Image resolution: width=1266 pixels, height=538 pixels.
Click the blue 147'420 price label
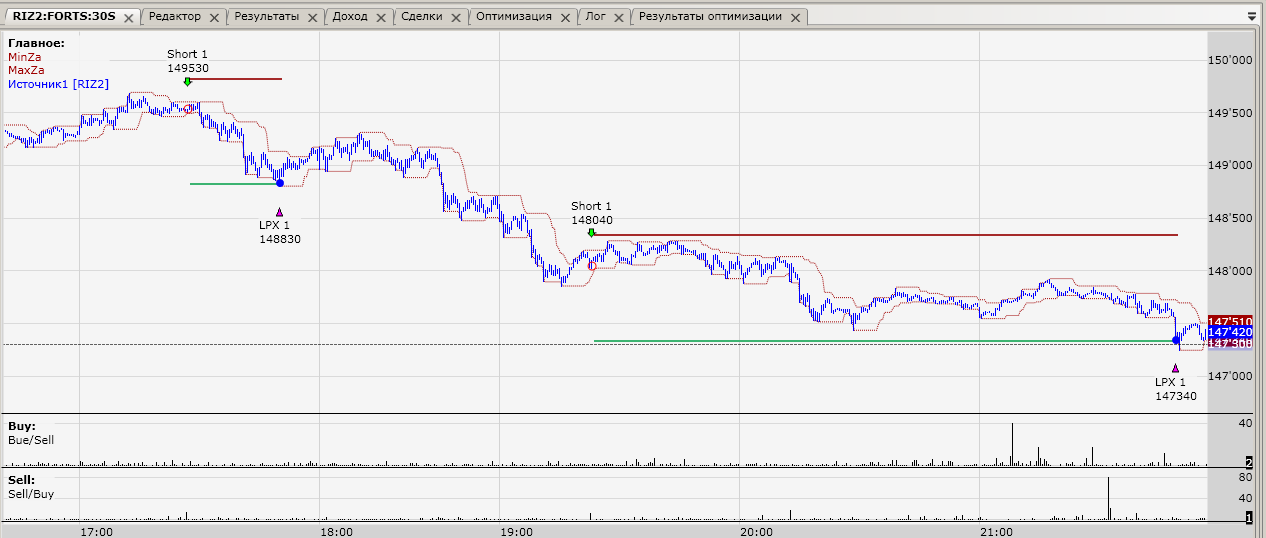(1229, 332)
